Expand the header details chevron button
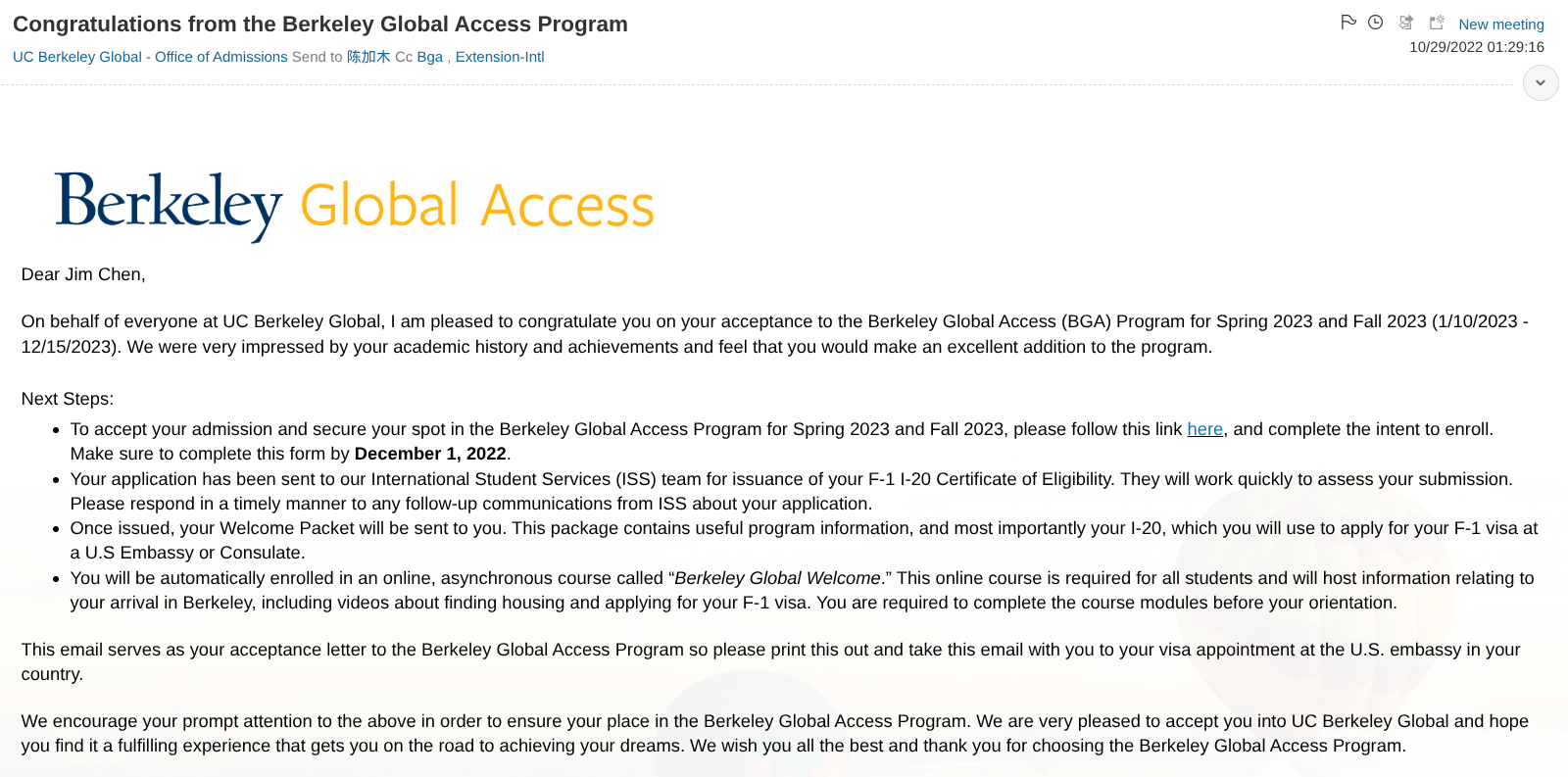Viewport: 1568px width, 777px height. [1541, 83]
